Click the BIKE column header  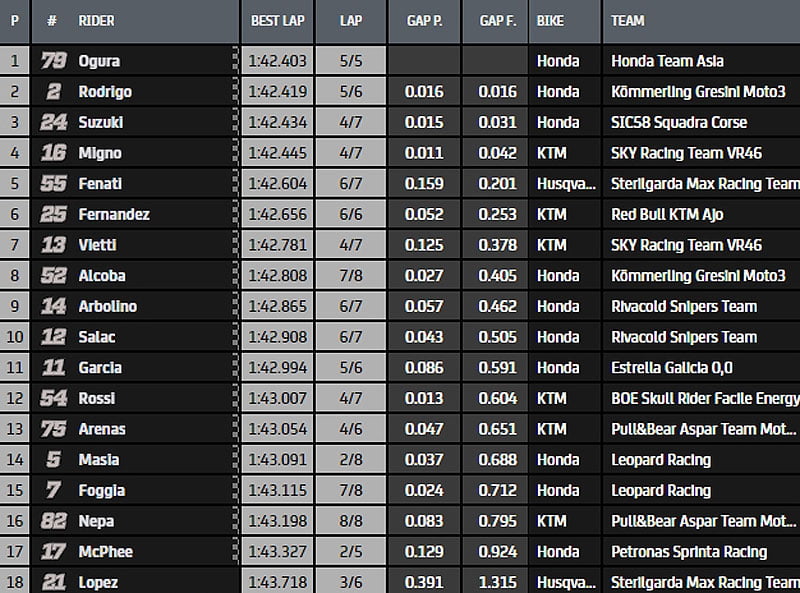551,20
